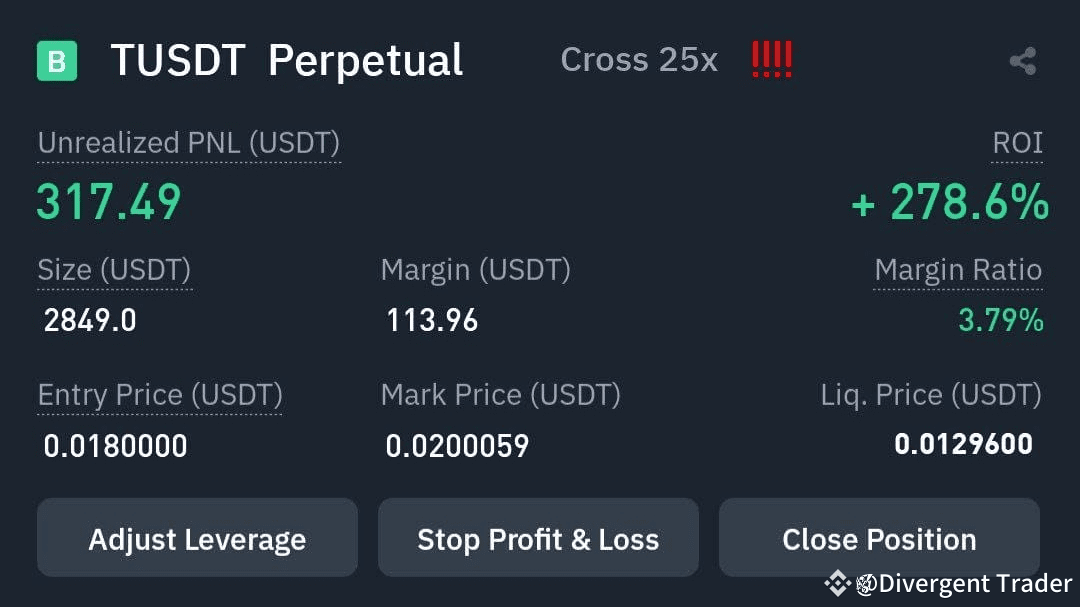
Task: Open Stop Profit & Loss settings
Action: pos(538,537)
